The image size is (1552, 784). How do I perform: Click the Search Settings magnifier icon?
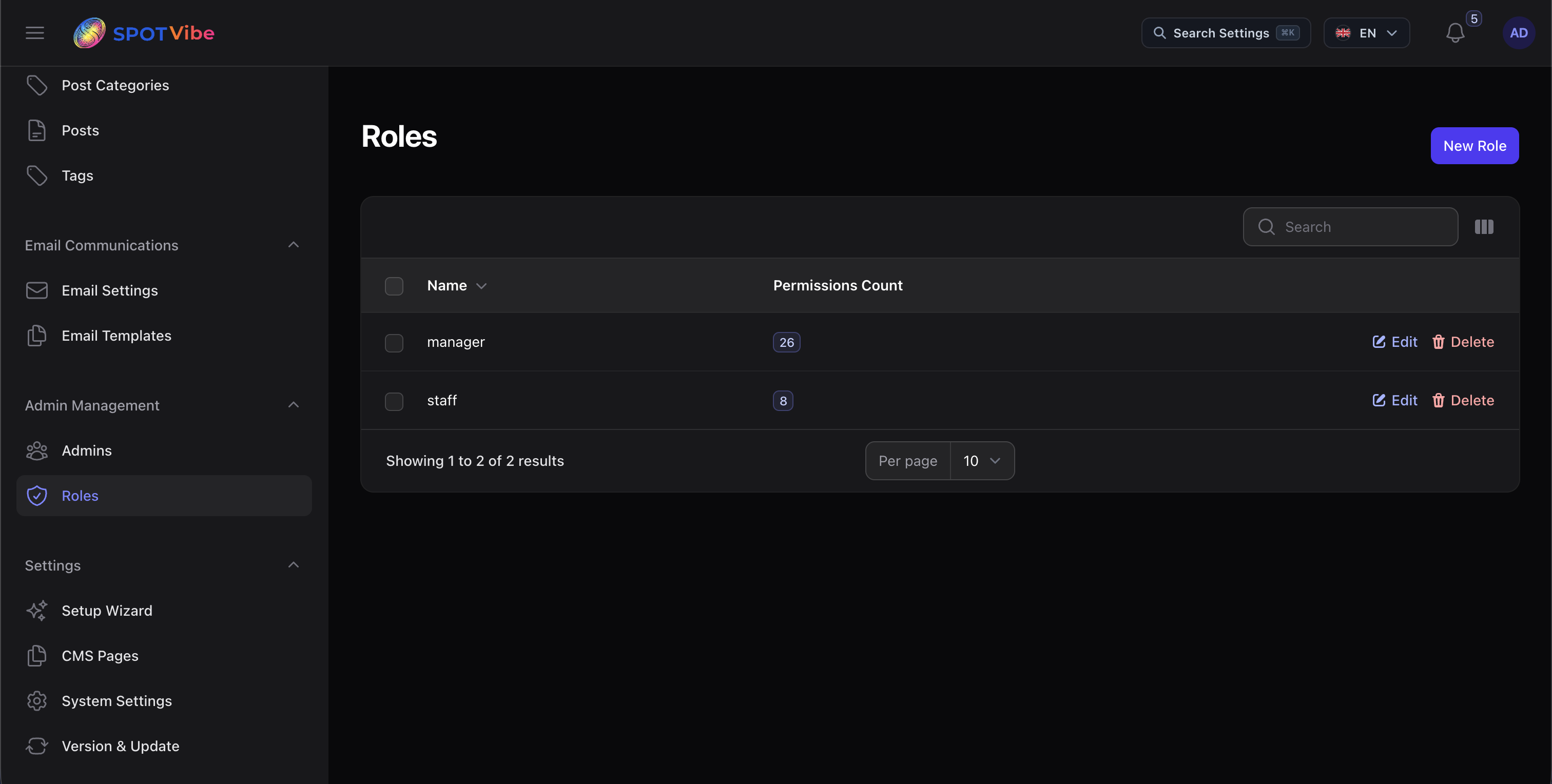pyautogui.click(x=1159, y=33)
